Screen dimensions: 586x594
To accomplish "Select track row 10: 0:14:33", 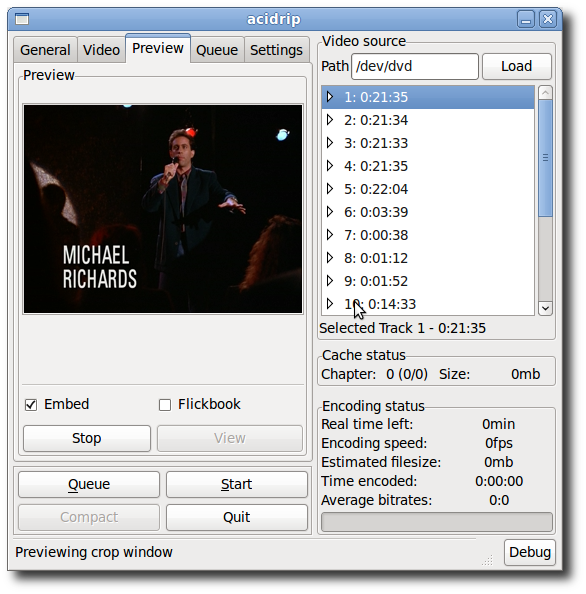I will pyautogui.click(x=428, y=304).
